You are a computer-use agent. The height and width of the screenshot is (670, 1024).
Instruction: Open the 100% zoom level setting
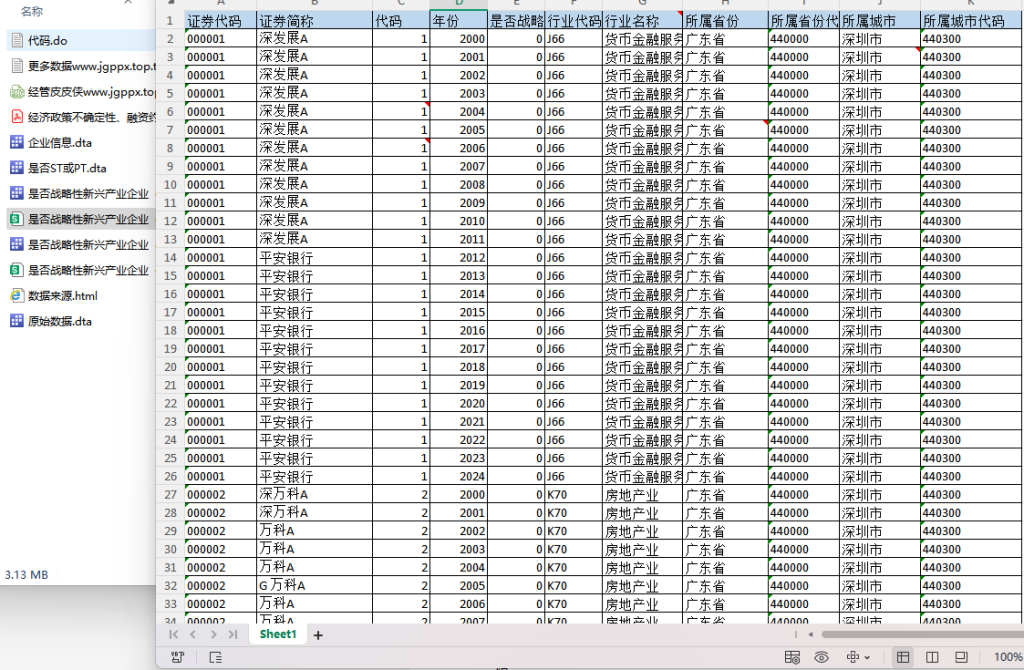1008,658
